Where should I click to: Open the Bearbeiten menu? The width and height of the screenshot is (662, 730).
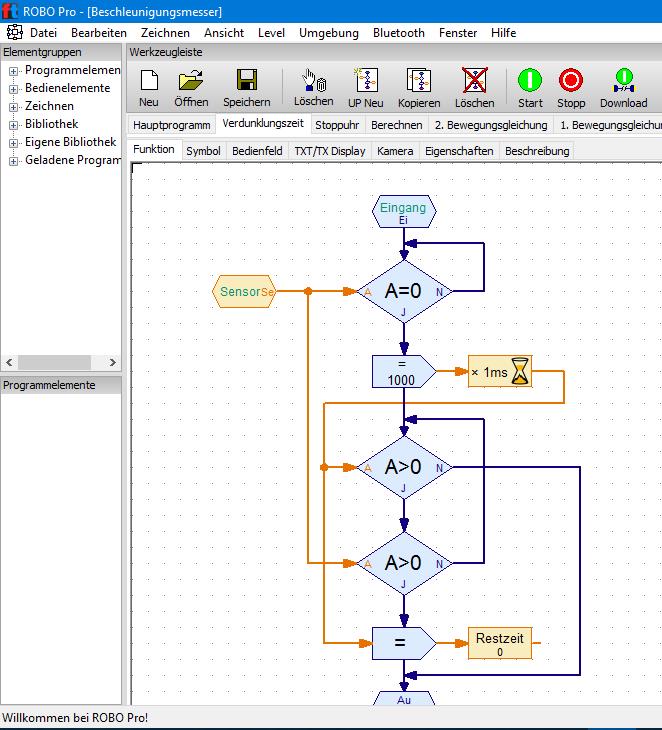tap(99, 33)
